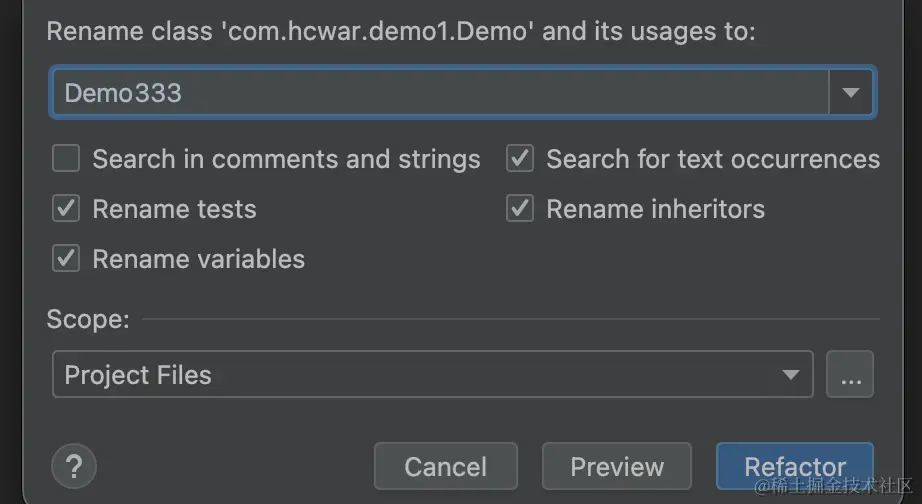Expand the new name history dropdown arrow
This screenshot has height=504, width=922.
click(851, 93)
